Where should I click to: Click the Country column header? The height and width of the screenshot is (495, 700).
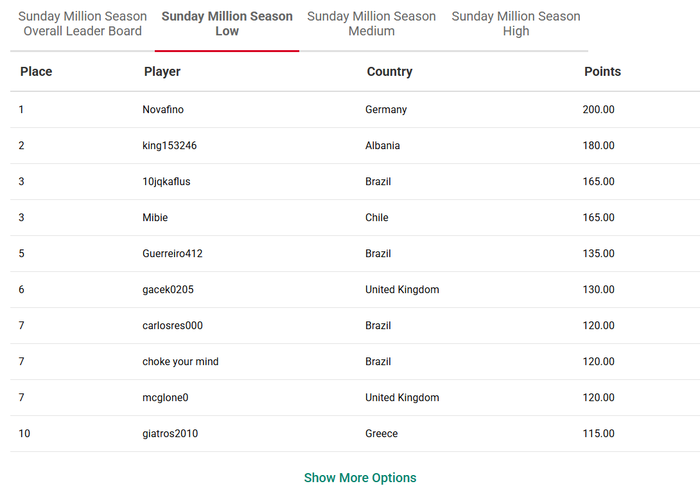tap(389, 72)
